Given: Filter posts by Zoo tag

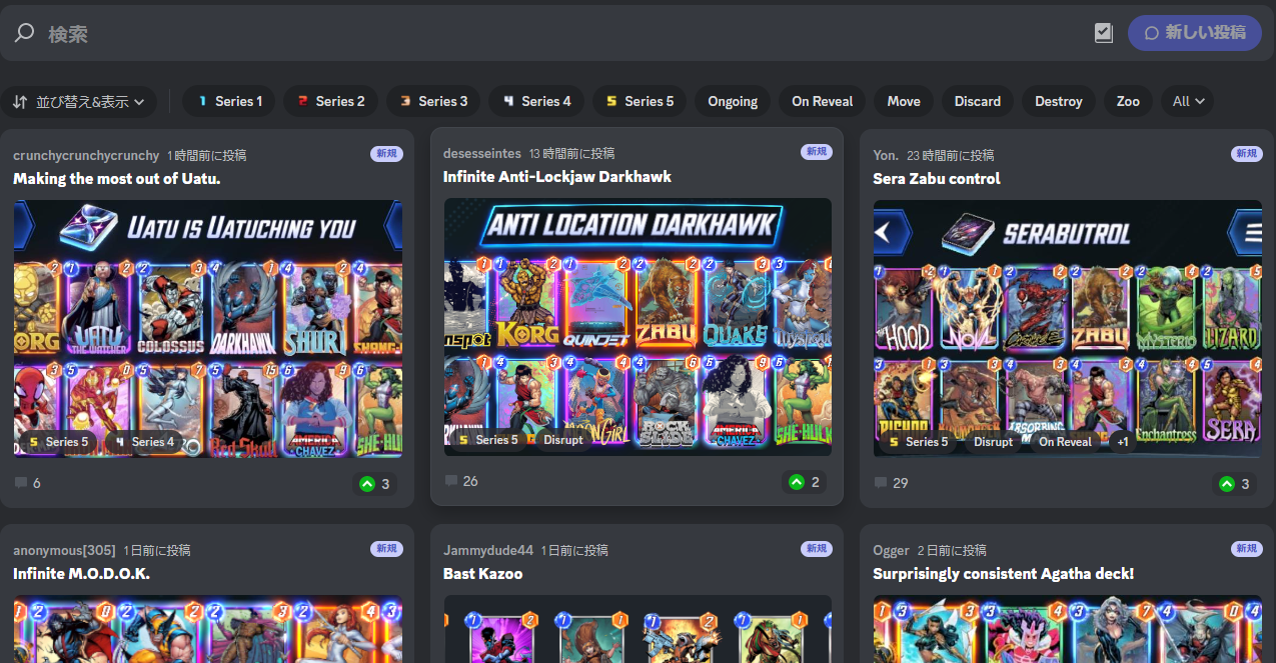Looking at the screenshot, I should tap(1128, 101).
